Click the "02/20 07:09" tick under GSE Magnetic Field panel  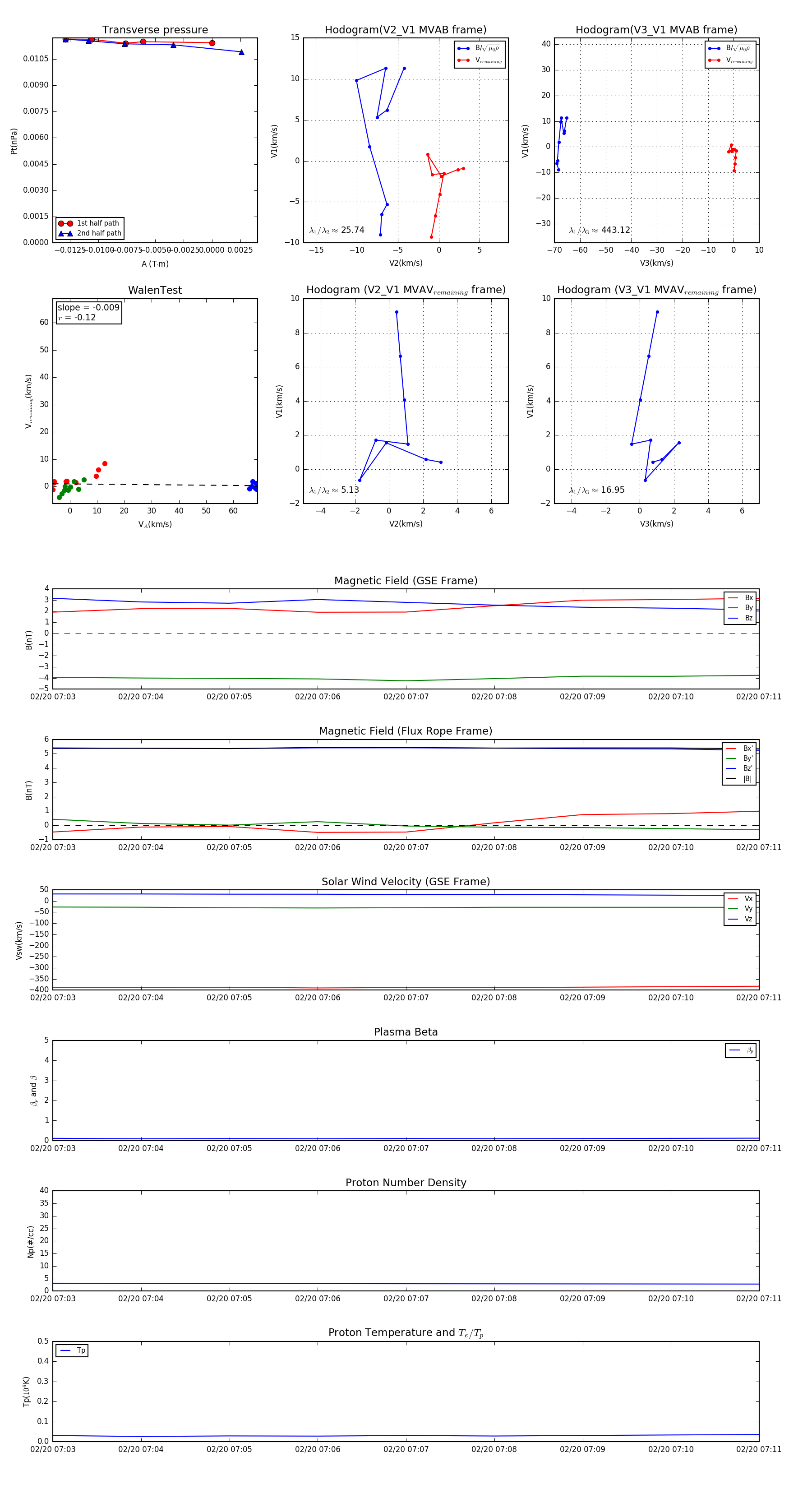(582, 697)
